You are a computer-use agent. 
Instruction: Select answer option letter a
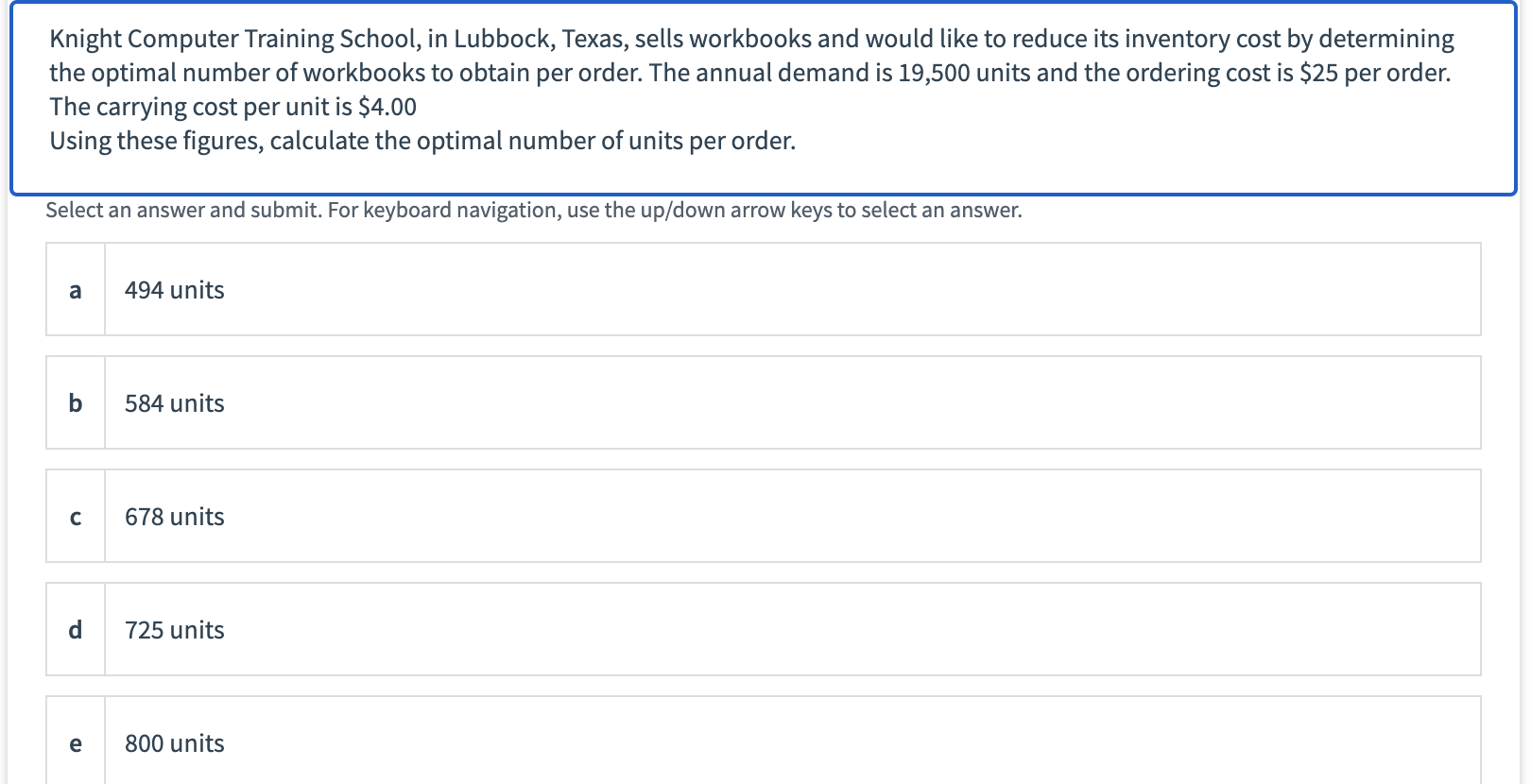[x=76, y=290]
